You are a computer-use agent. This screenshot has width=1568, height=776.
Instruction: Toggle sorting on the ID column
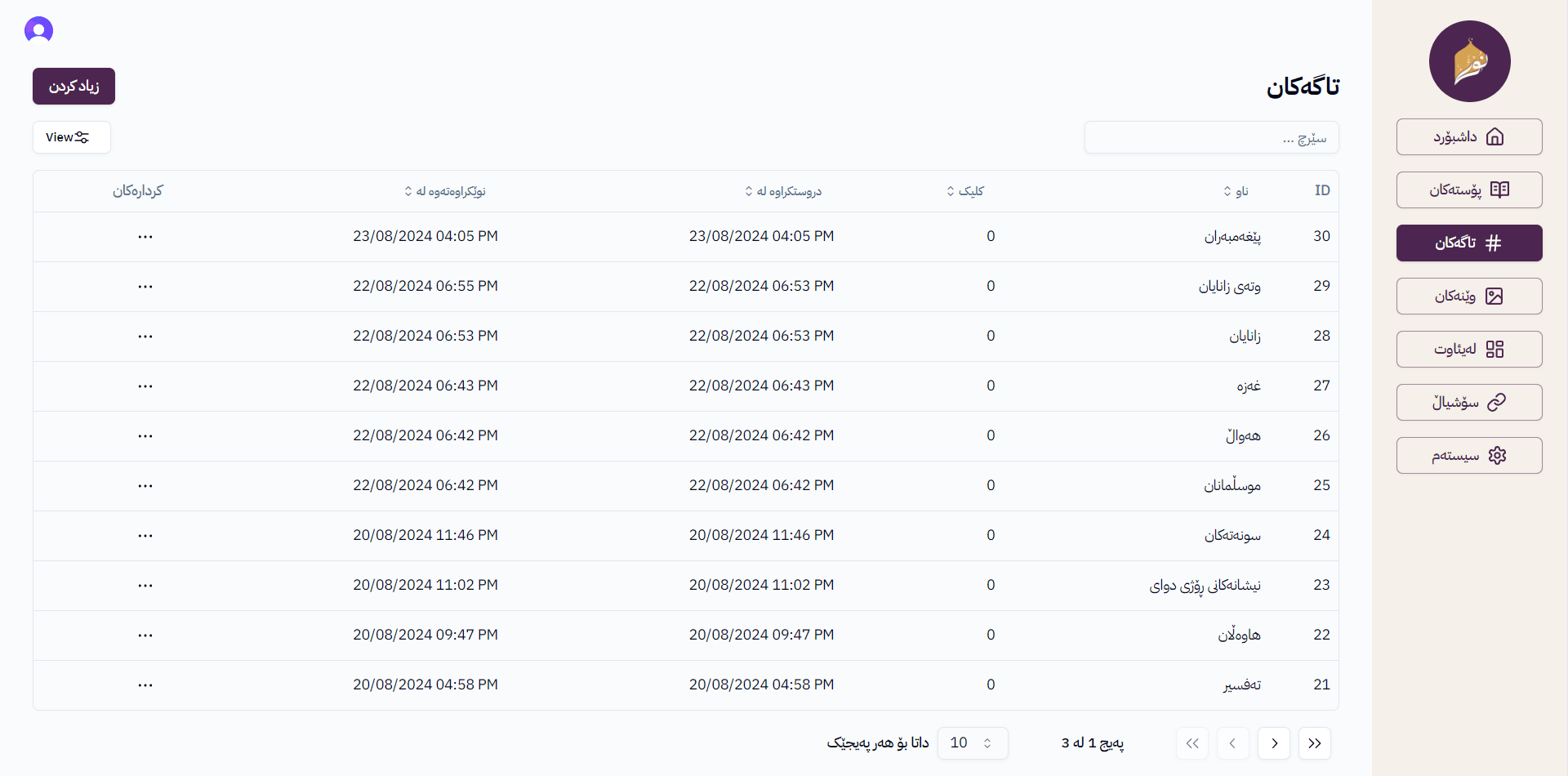tap(1322, 190)
